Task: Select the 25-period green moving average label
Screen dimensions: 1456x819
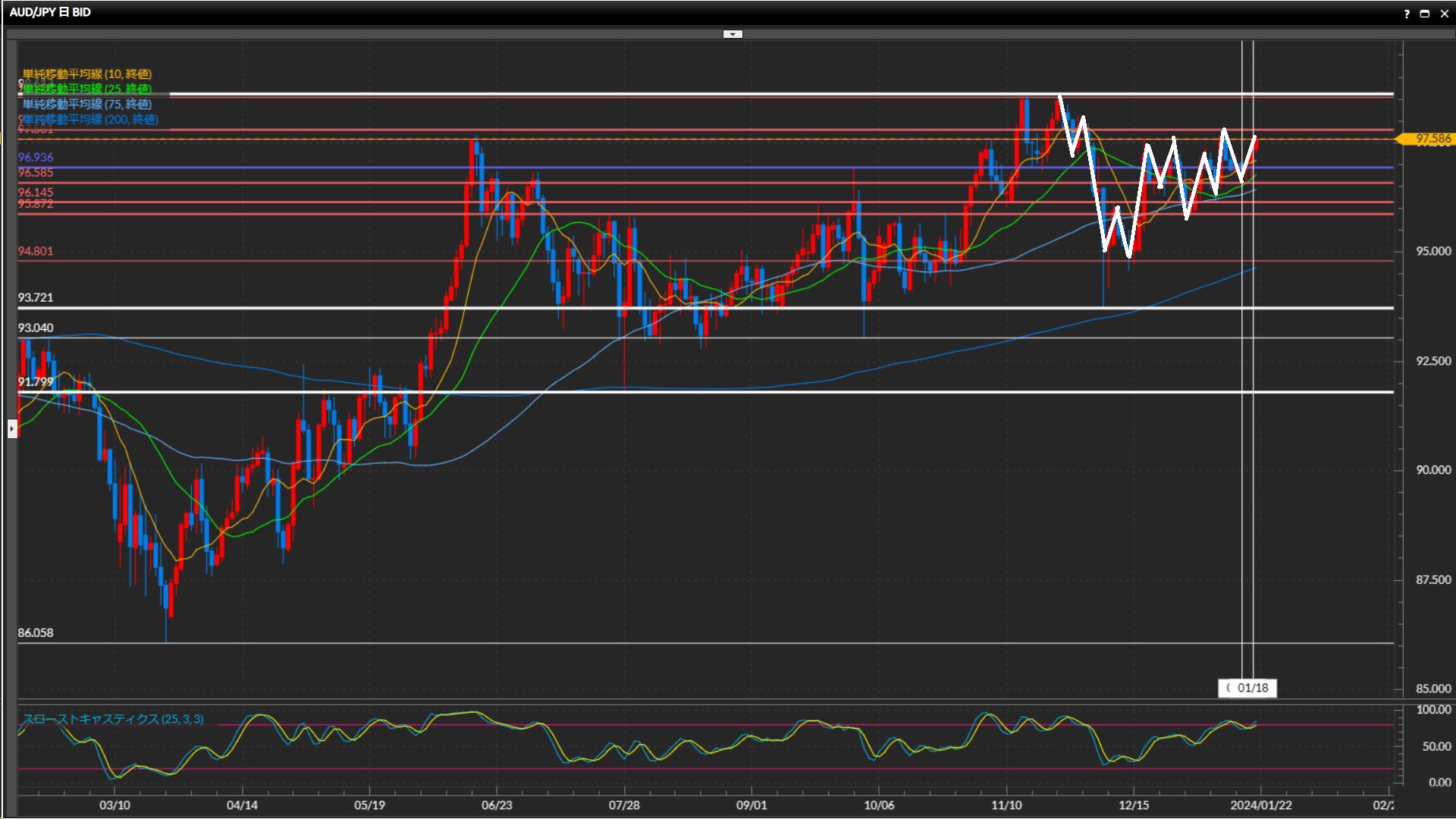Action: [x=86, y=89]
